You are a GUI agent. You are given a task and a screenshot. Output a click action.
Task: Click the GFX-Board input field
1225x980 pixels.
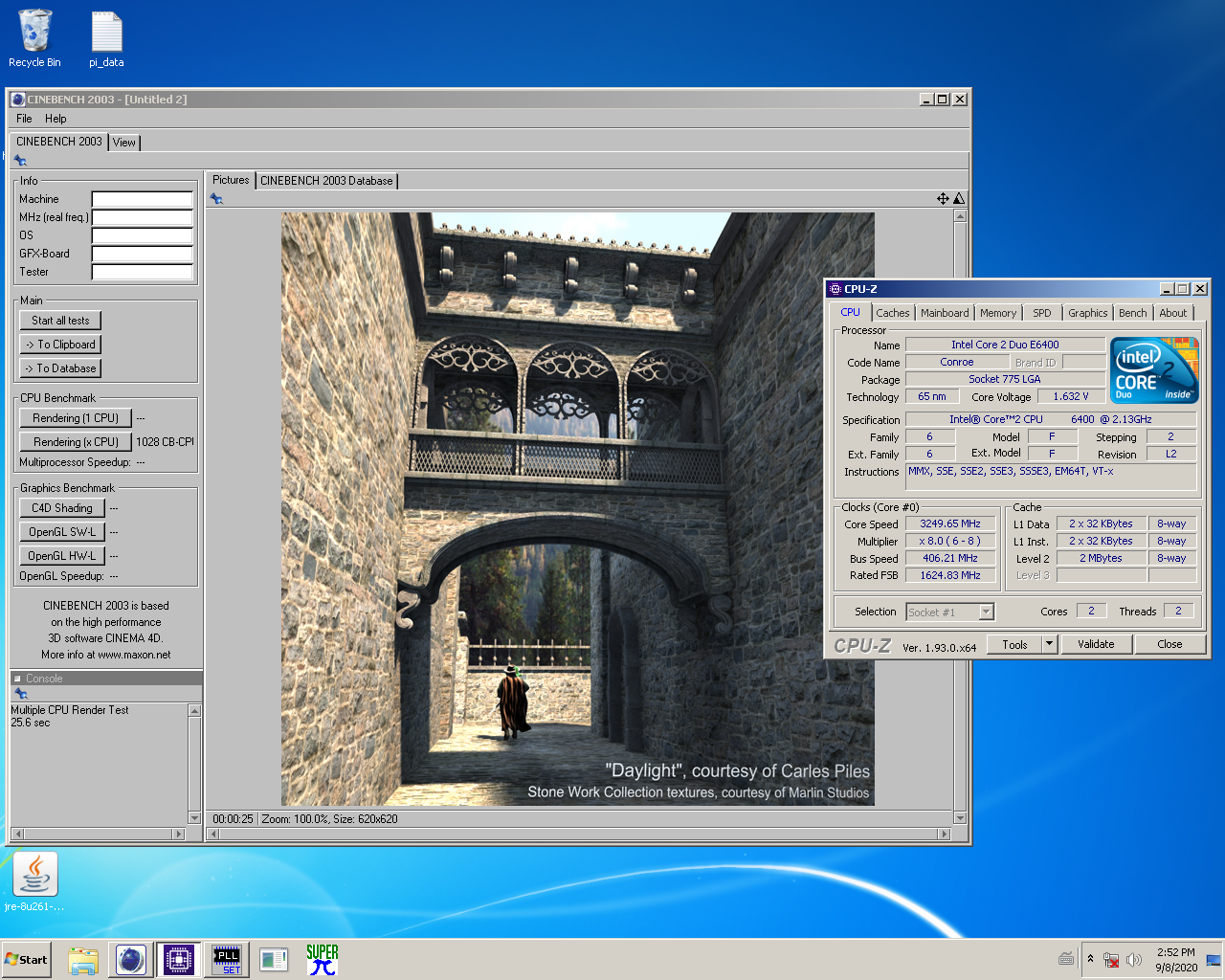[x=143, y=254]
